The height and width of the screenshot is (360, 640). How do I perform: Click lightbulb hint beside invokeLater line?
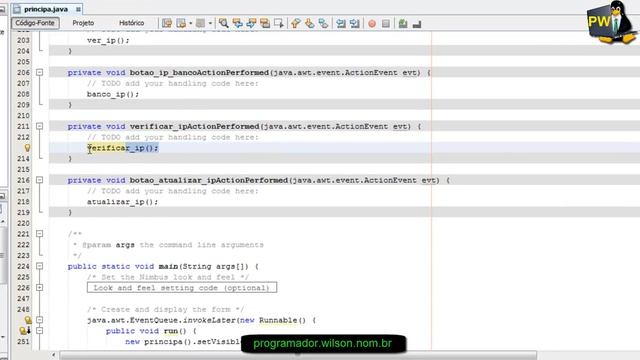point(27,320)
